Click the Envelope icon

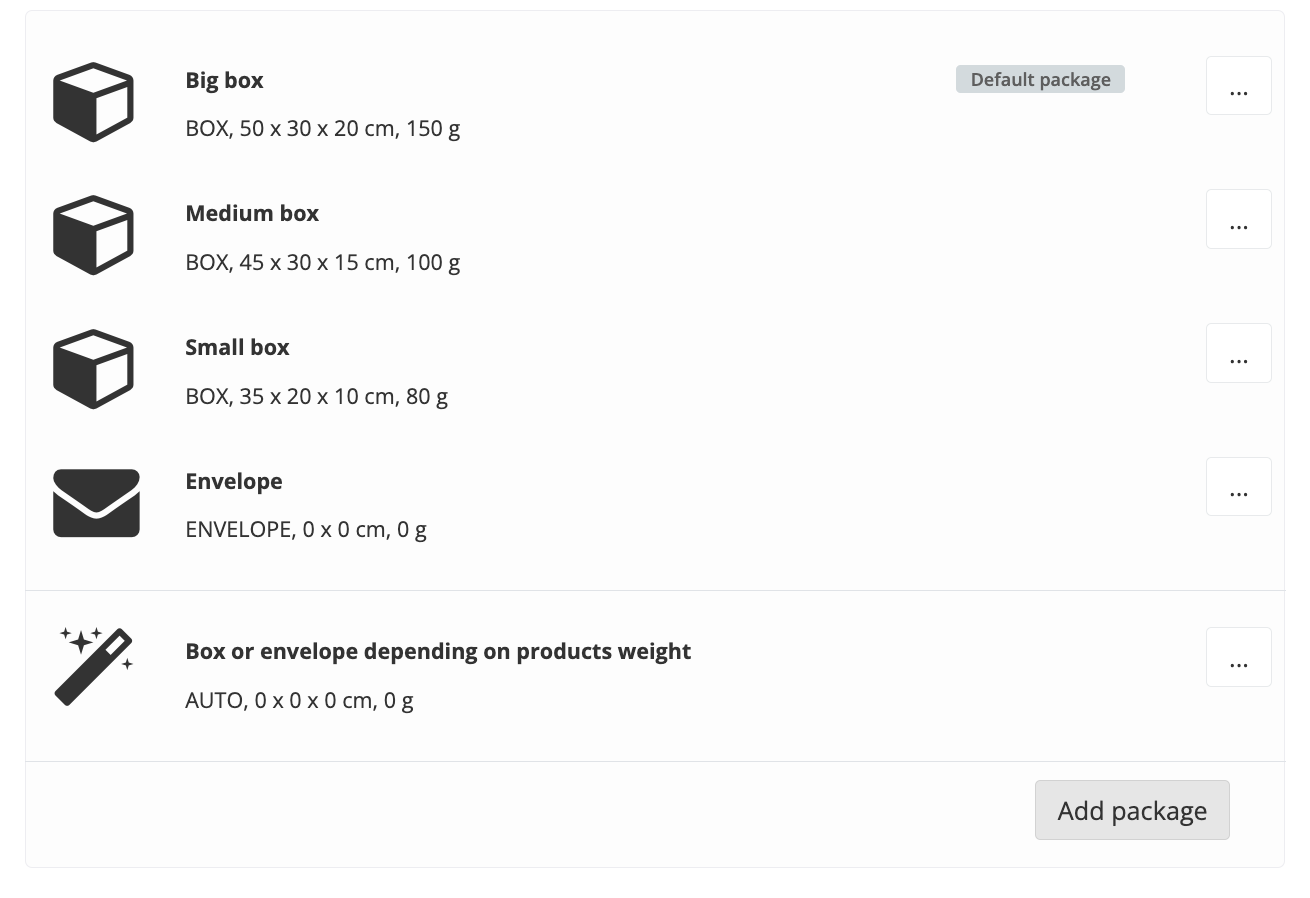coord(96,503)
